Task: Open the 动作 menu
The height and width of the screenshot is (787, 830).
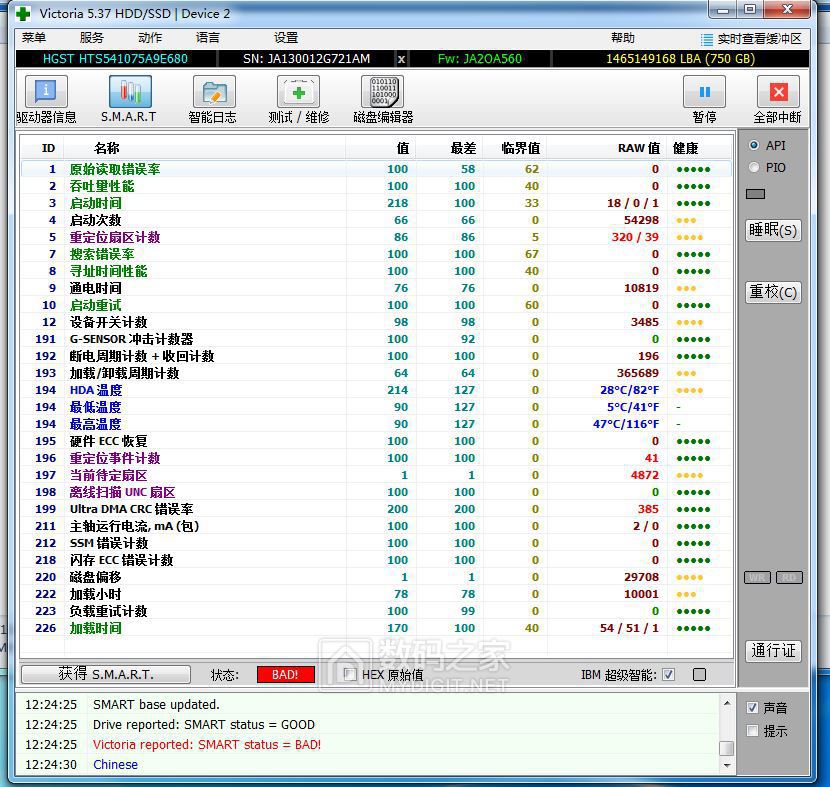Action: (x=150, y=38)
